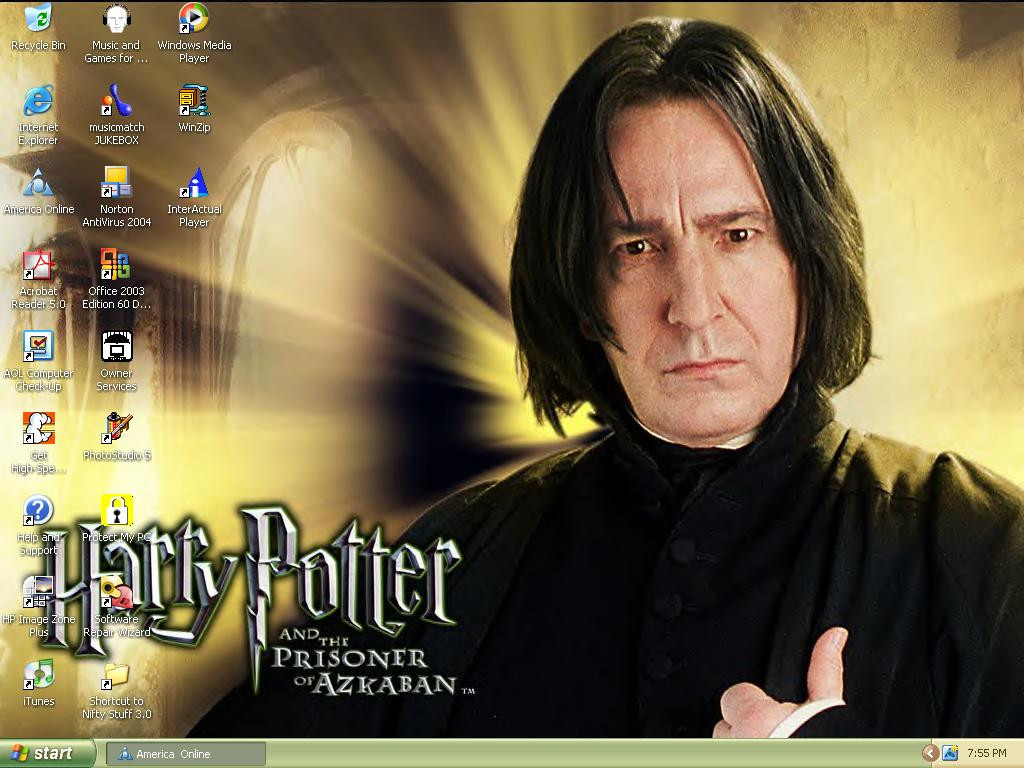
Task: Click the Get High-Speed shortcut icon
Action: (x=38, y=429)
